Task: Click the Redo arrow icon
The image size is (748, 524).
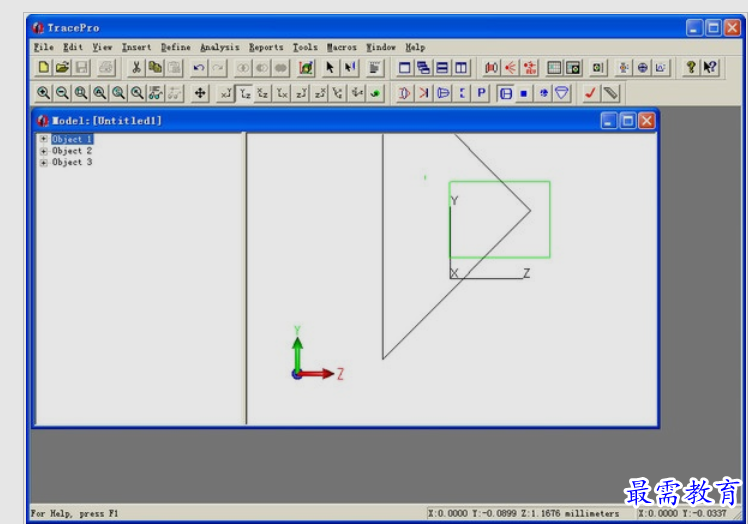Action: click(218, 68)
